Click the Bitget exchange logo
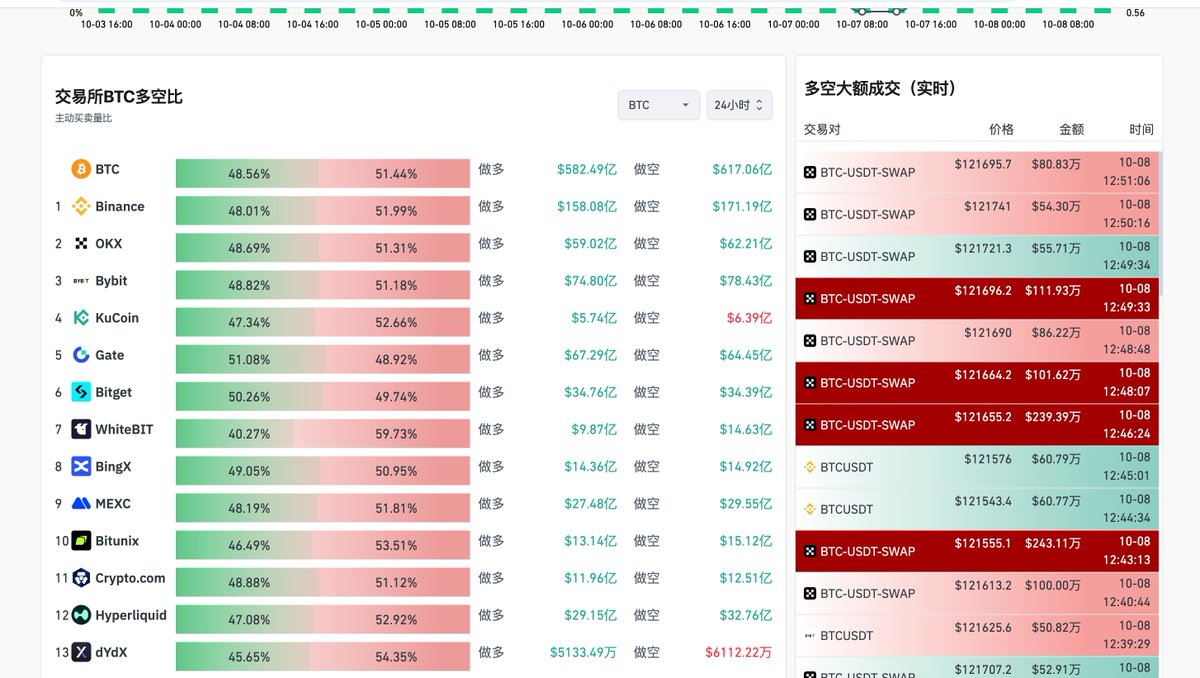Screen dimensions: 1200x678 tap(81, 392)
